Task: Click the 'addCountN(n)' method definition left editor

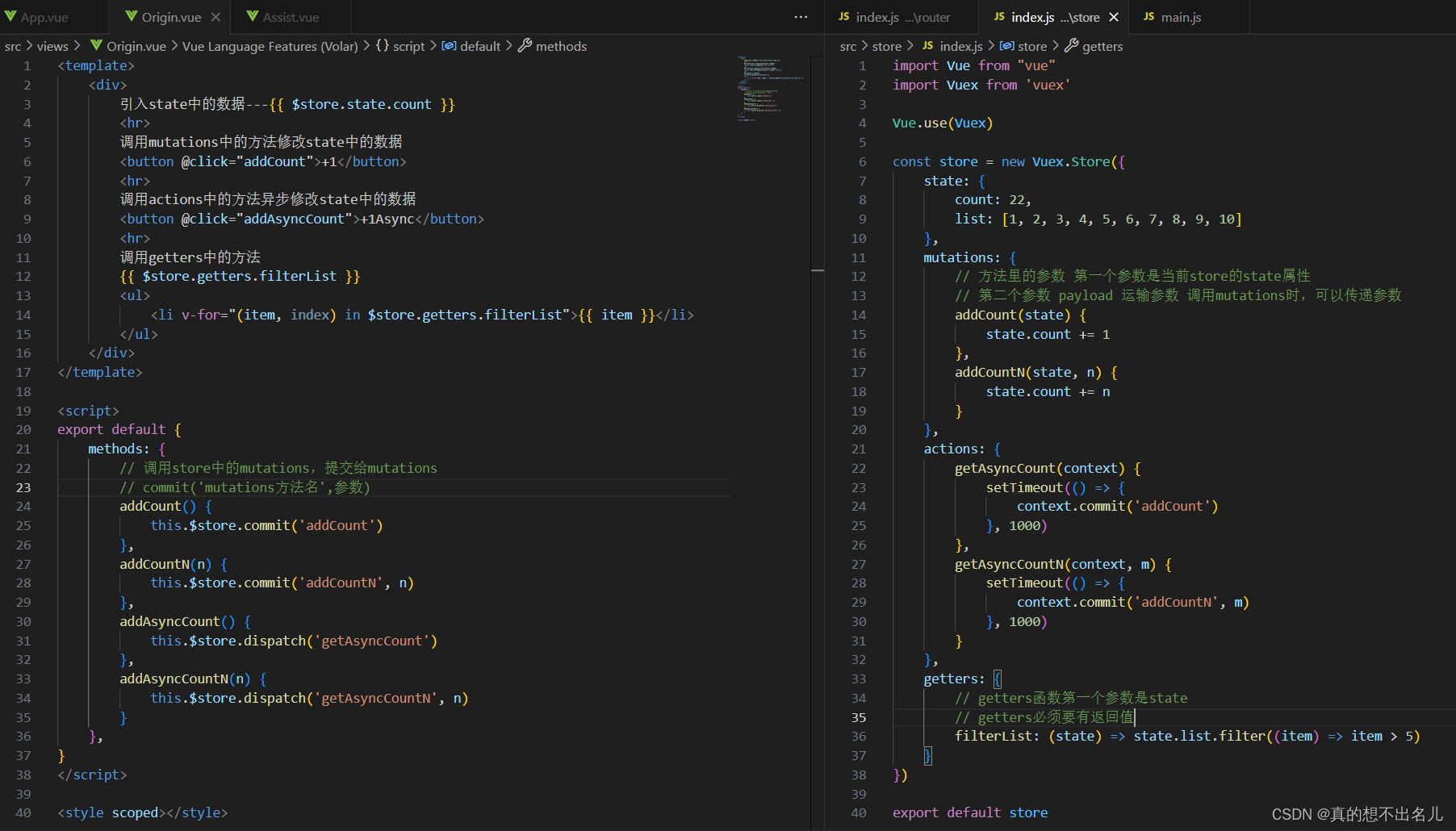Action: [x=165, y=564]
